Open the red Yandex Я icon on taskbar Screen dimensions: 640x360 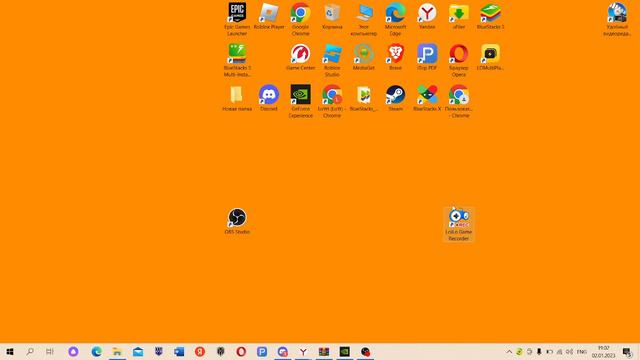click(200, 351)
